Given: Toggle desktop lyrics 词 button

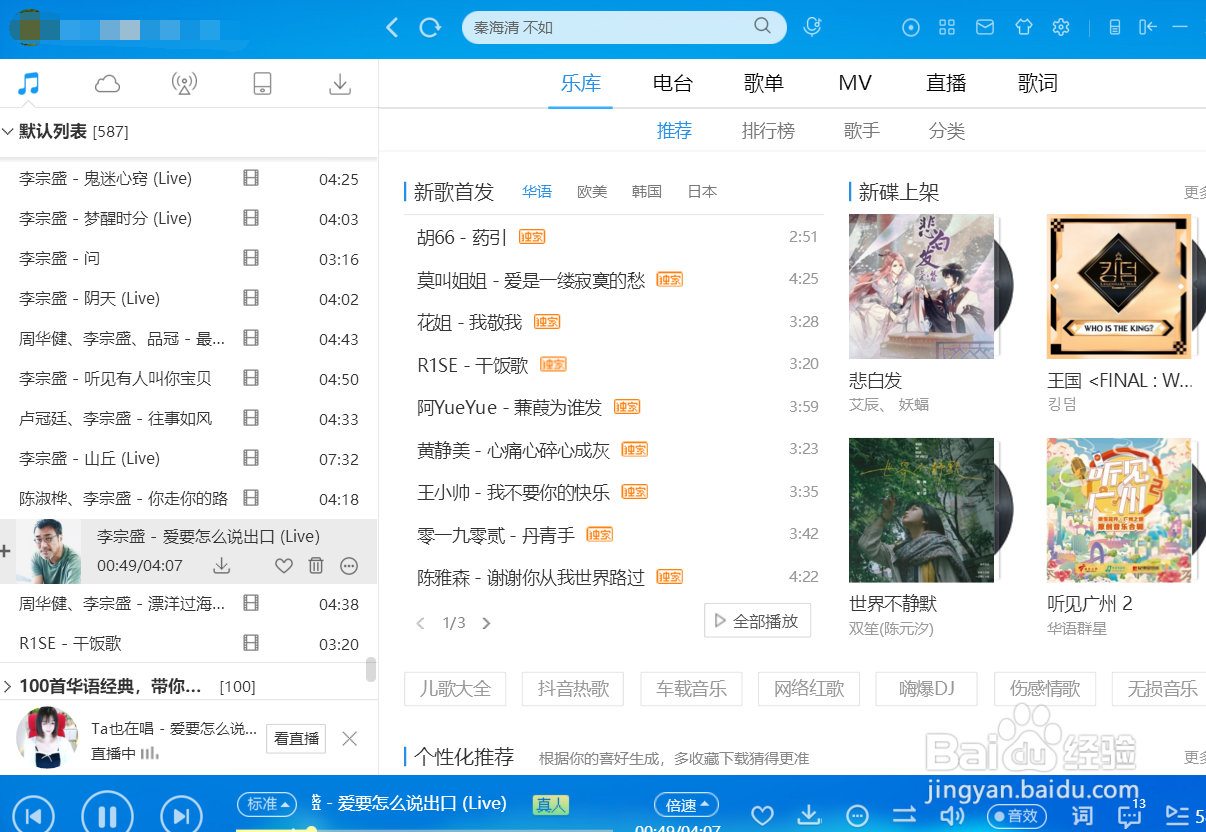Looking at the screenshot, I should click(x=1082, y=815).
